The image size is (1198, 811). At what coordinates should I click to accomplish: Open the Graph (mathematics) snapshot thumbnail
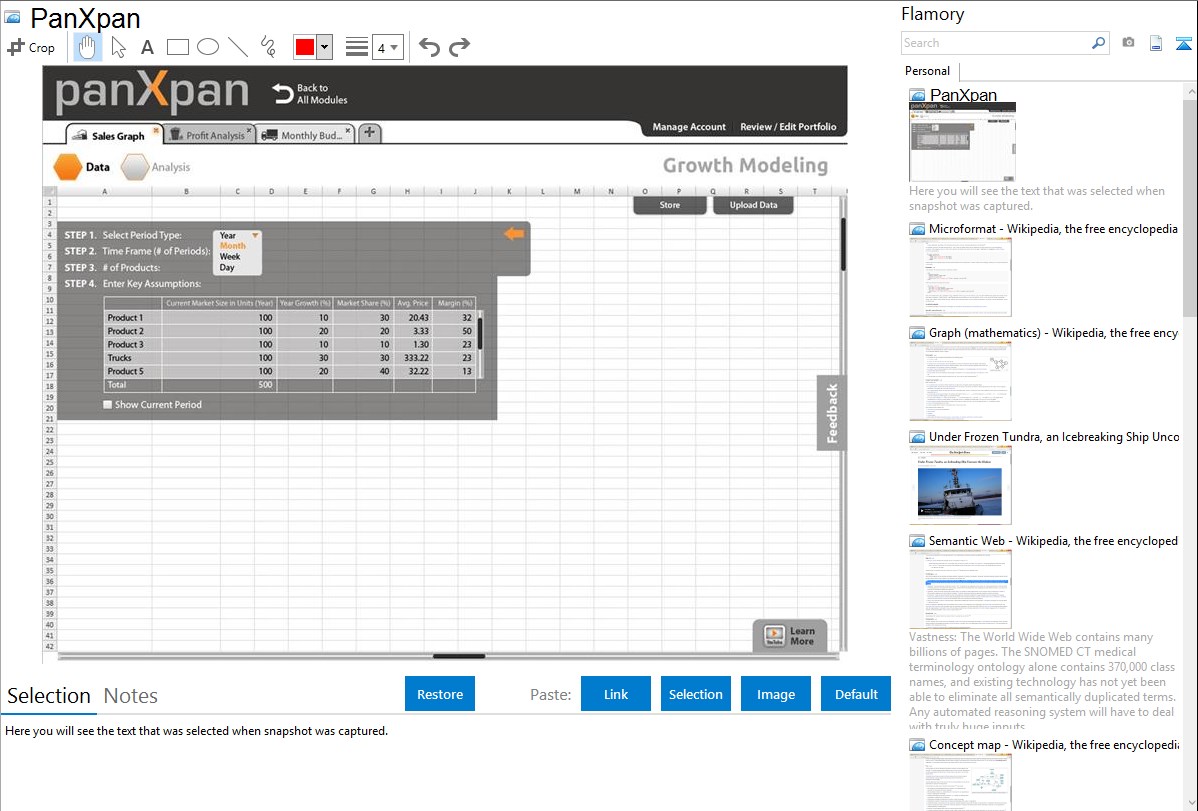point(960,381)
